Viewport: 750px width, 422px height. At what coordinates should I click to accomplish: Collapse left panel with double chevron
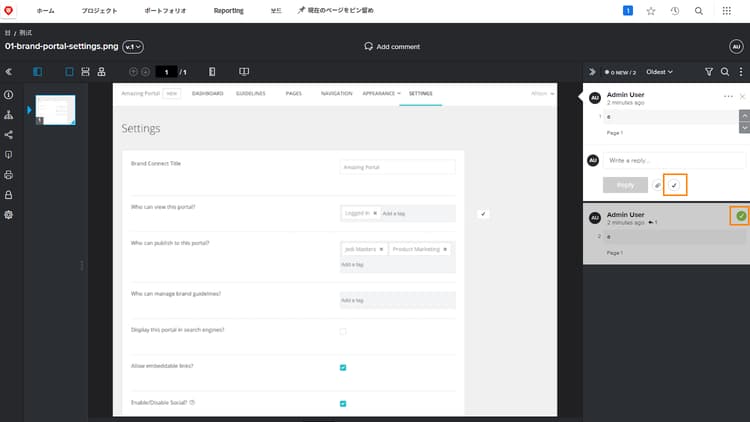(x=9, y=72)
